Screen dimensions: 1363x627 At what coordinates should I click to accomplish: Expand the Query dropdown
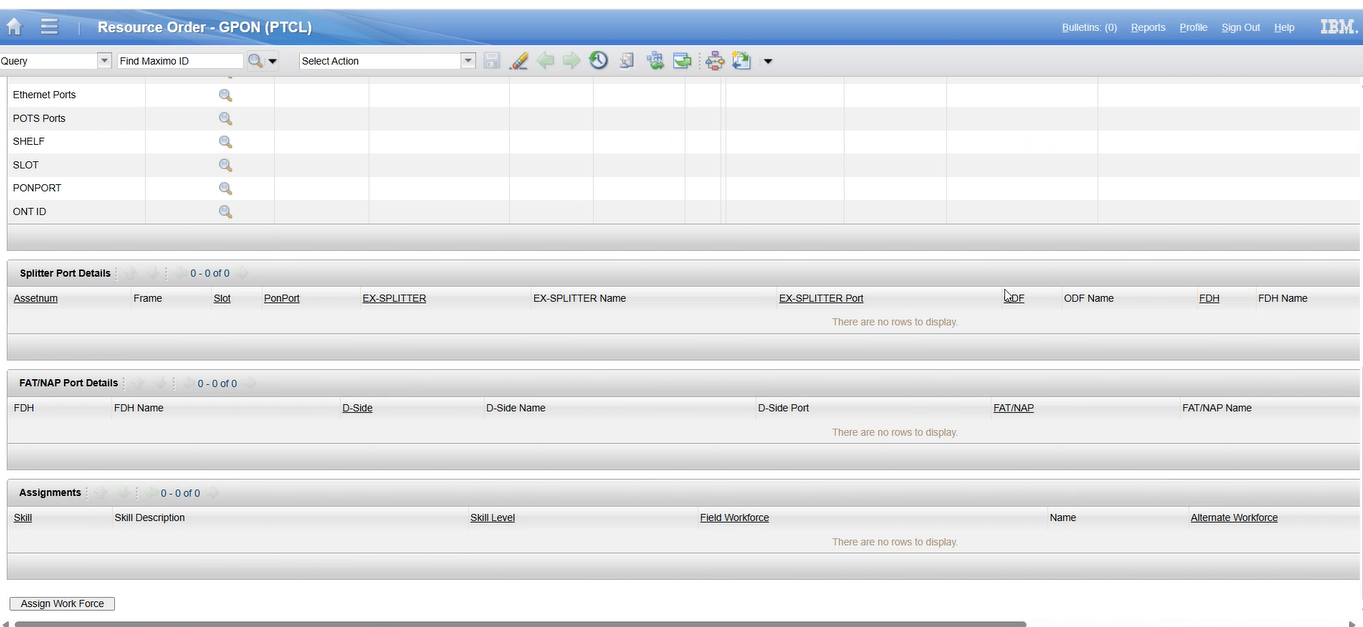click(x=104, y=61)
